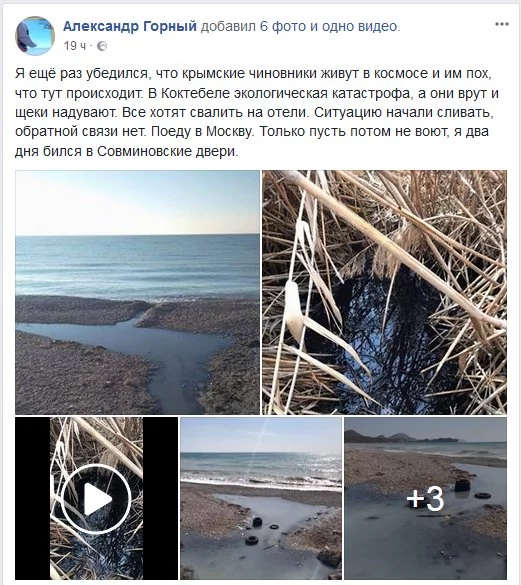Click the black bar right of video
521x585 pixels.
(160, 498)
